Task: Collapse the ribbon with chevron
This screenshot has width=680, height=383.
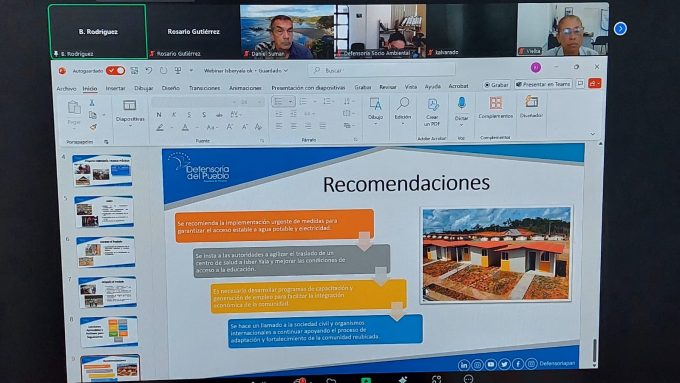Action: (592, 134)
